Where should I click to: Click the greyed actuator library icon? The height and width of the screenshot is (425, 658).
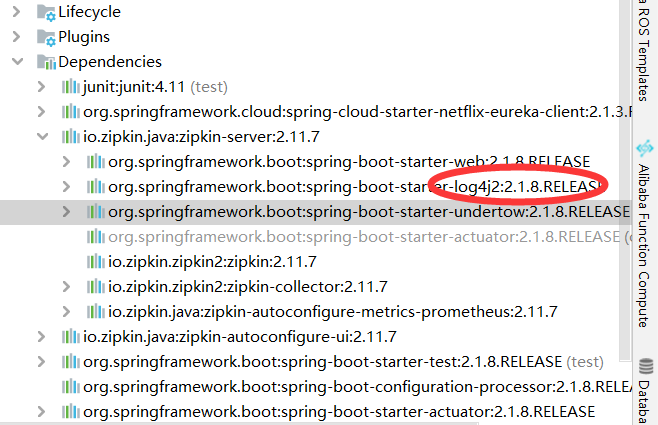pyautogui.click(x=96, y=237)
